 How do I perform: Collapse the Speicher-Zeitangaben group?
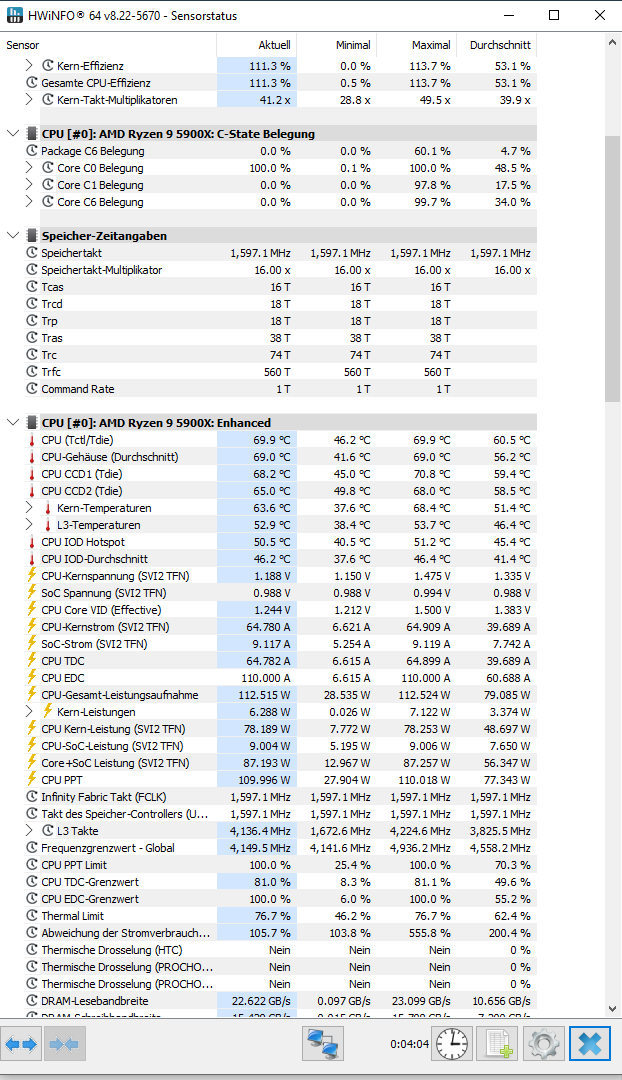click(12, 236)
